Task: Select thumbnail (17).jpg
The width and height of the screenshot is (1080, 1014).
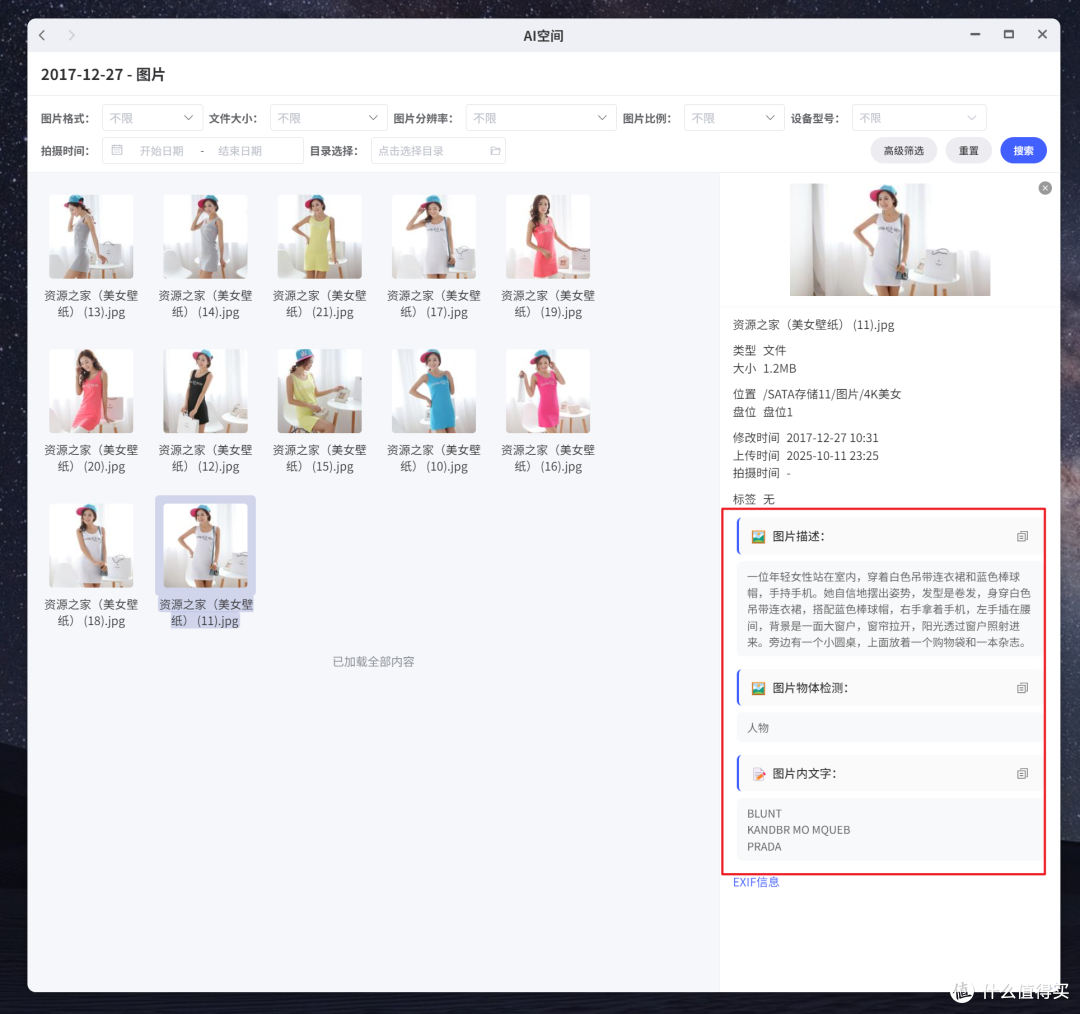Action: tap(434, 236)
